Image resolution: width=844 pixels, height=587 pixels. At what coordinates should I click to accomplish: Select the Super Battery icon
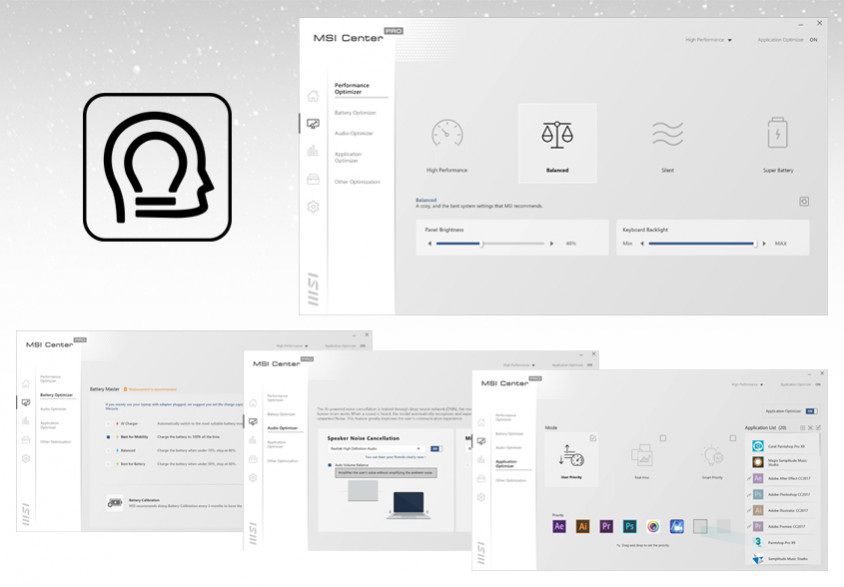778,132
